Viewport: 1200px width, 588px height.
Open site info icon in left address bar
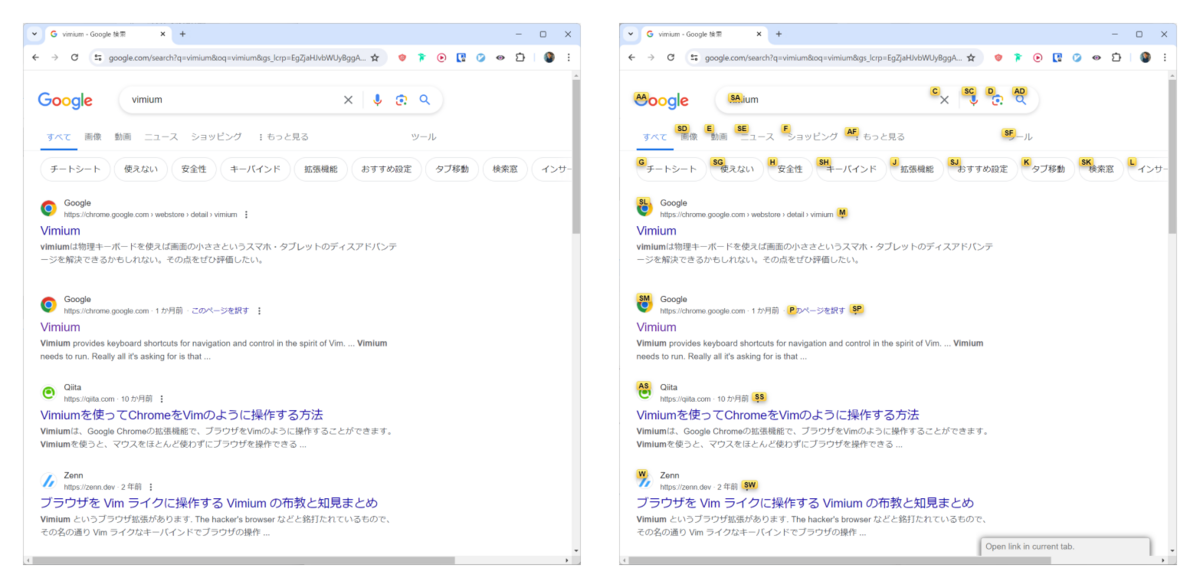point(98,58)
